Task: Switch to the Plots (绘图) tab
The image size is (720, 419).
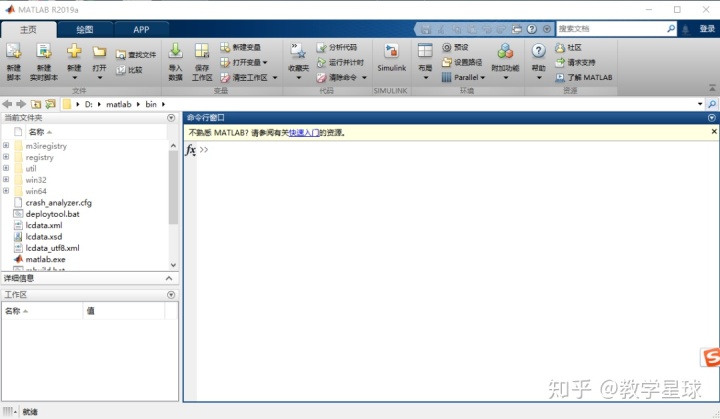Action: coord(85,30)
